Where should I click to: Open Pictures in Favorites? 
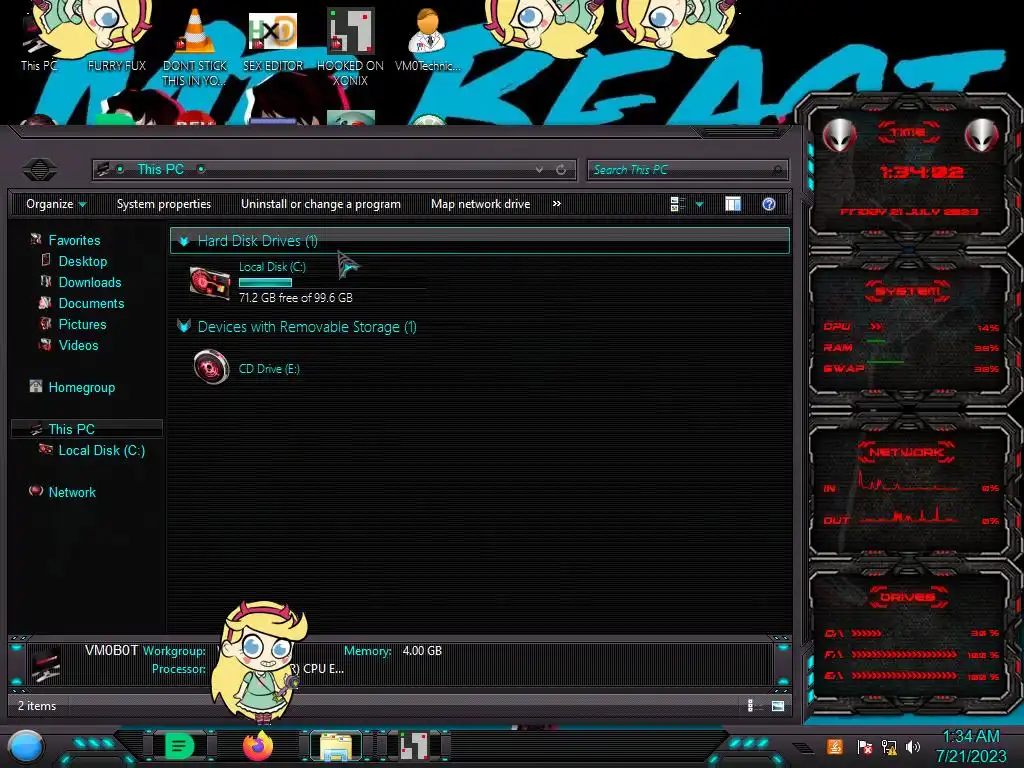[x=82, y=324]
